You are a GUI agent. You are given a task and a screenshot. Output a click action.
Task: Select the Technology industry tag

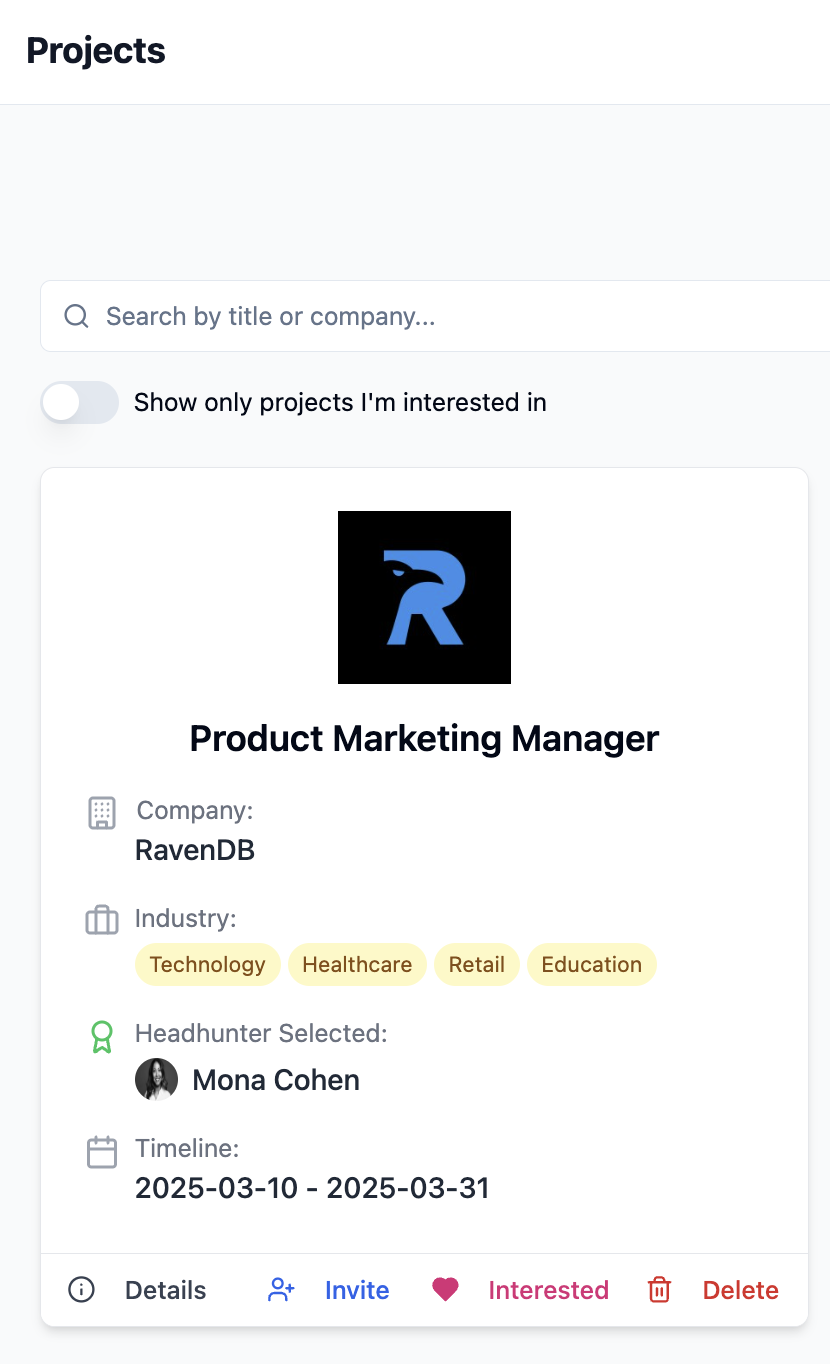207,965
